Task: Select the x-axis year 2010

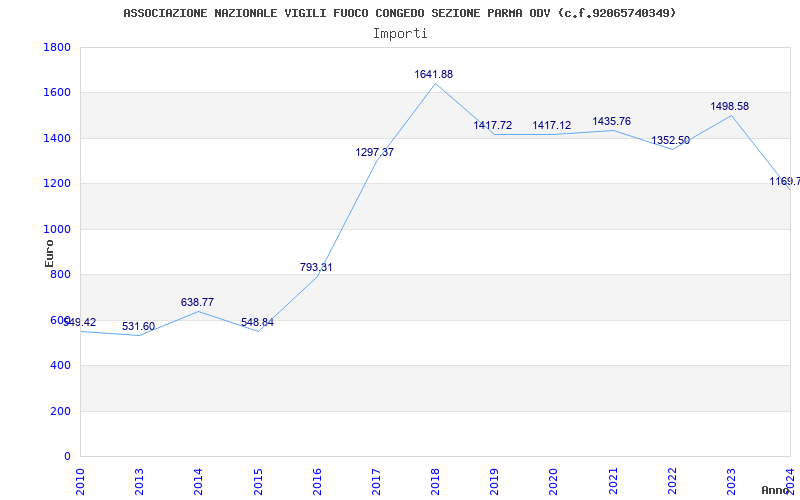Action: tap(80, 481)
